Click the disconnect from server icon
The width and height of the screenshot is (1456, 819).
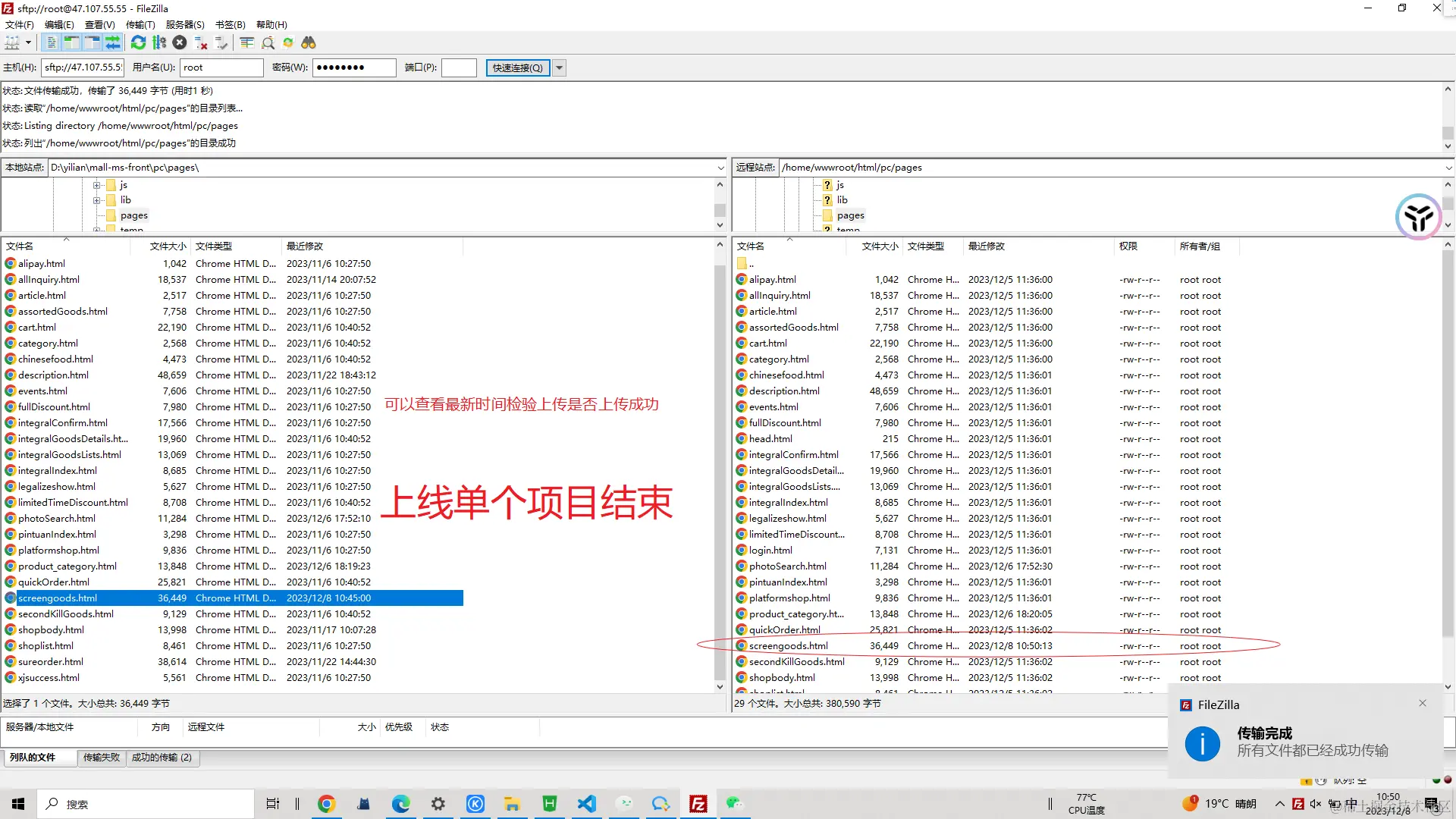pos(201,43)
